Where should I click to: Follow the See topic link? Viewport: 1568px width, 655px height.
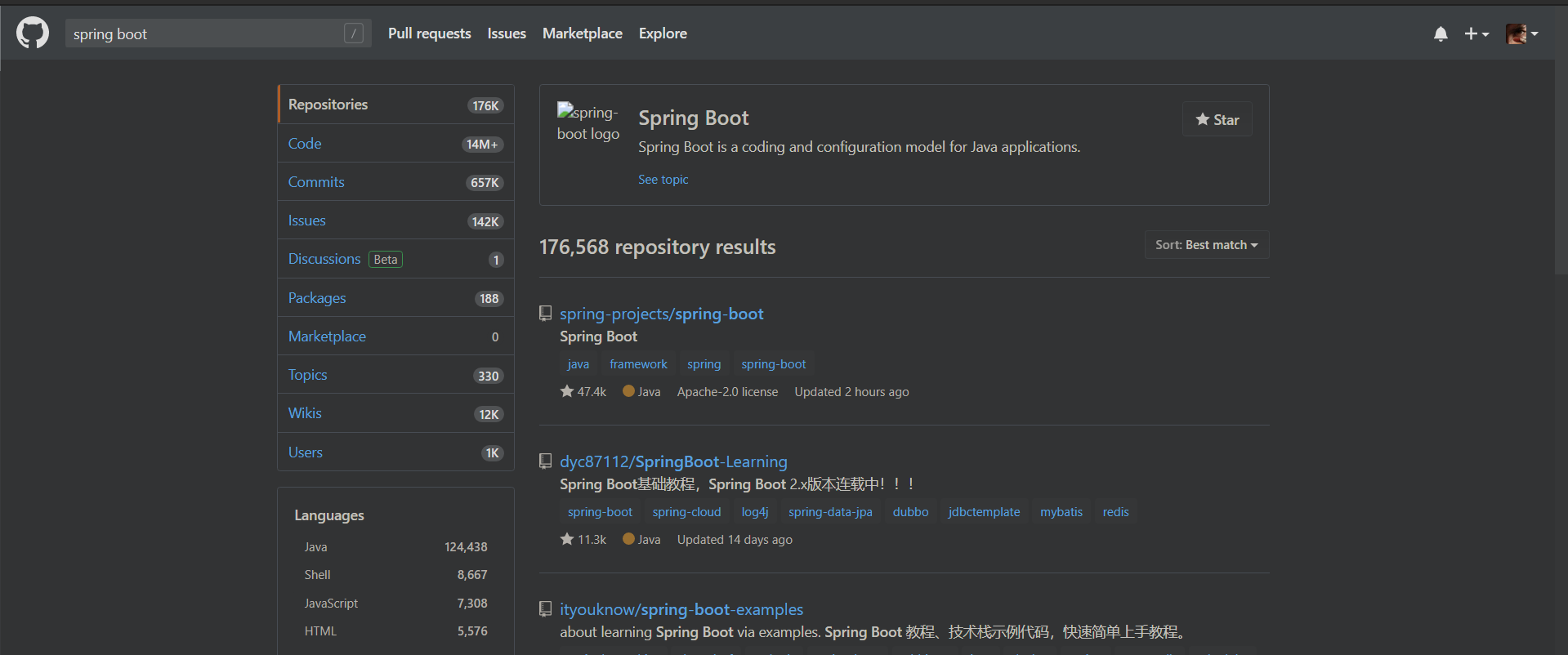[663, 180]
